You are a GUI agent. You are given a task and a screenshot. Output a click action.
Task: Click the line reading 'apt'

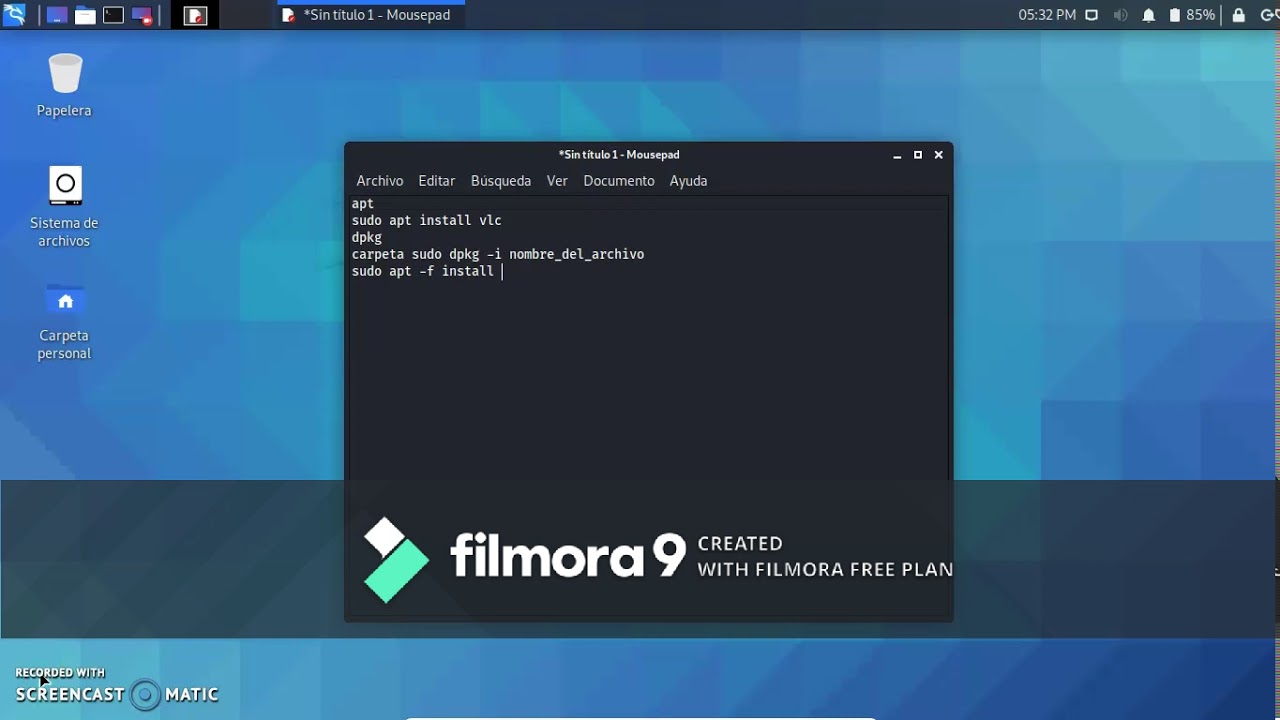[363, 204]
